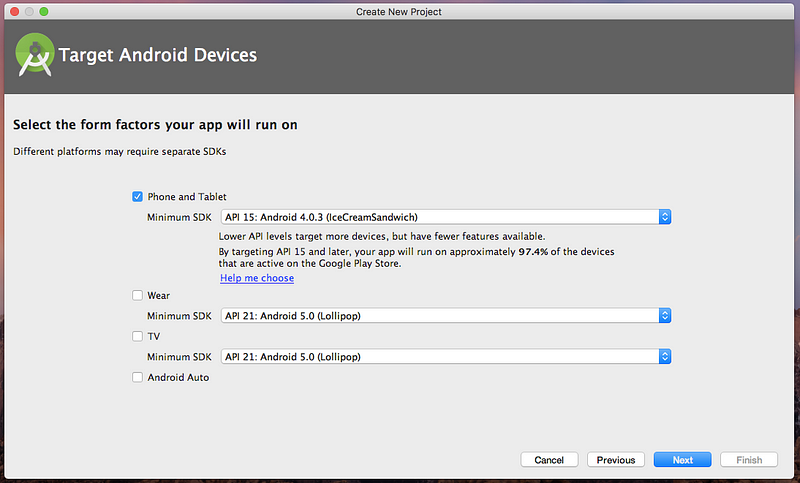Viewport: 800px width, 483px height.
Task: Enable the TV form factor checkbox
Action: [137, 336]
